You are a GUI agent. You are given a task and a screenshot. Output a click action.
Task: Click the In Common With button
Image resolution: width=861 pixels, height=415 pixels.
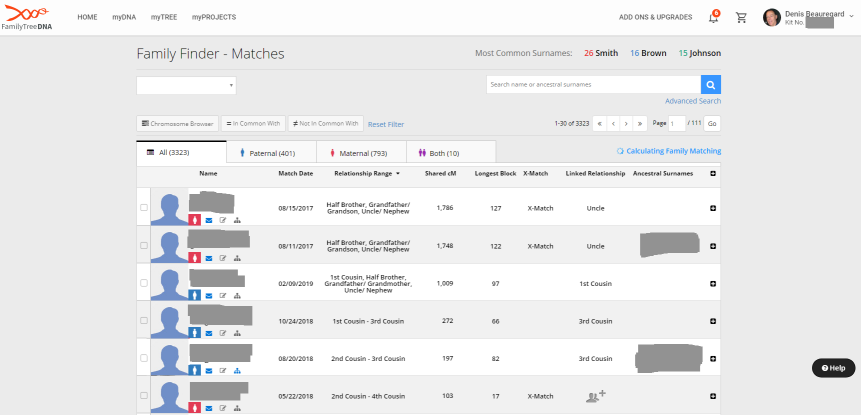pyautogui.click(x=253, y=124)
